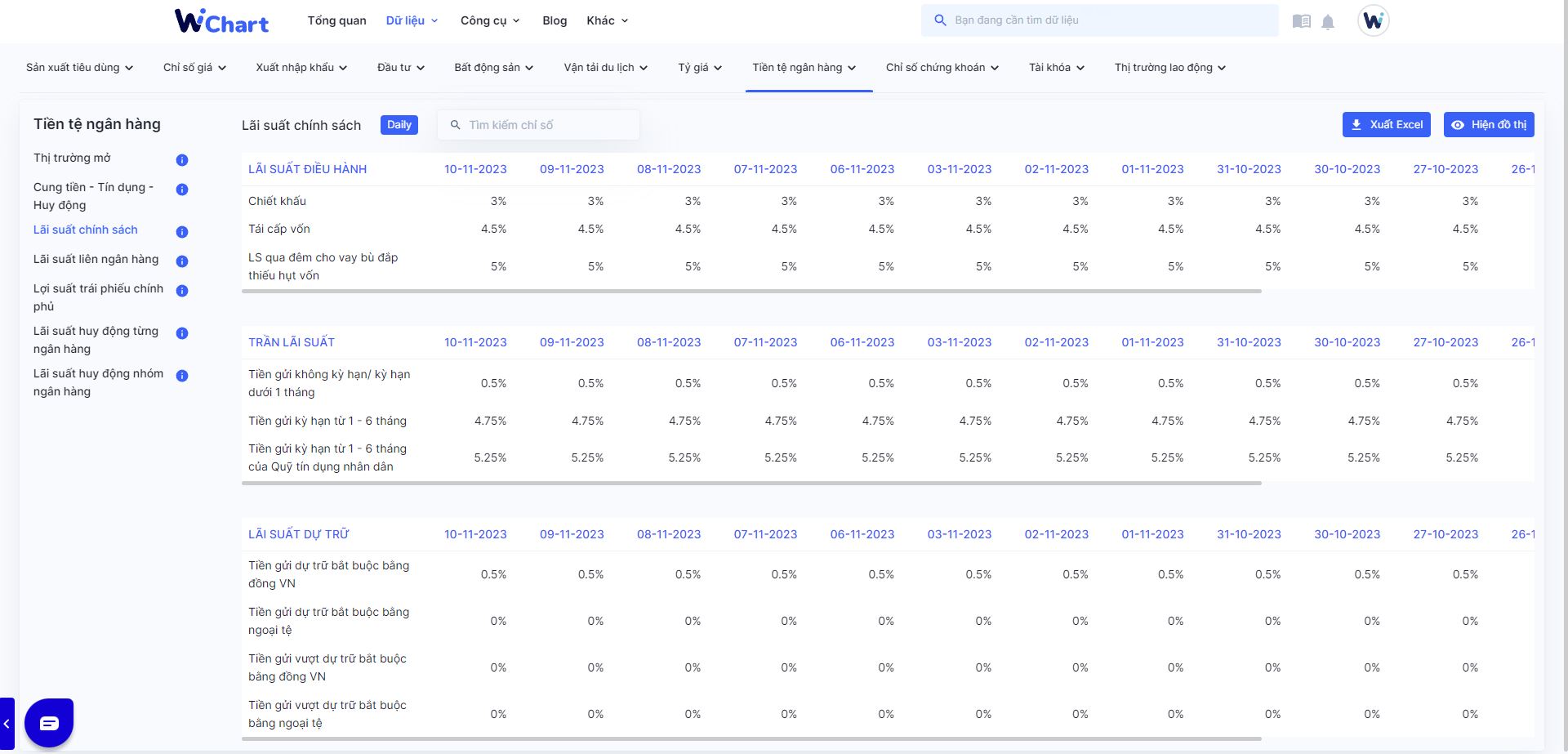Click info icon next to Thị trường mở

tap(182, 160)
